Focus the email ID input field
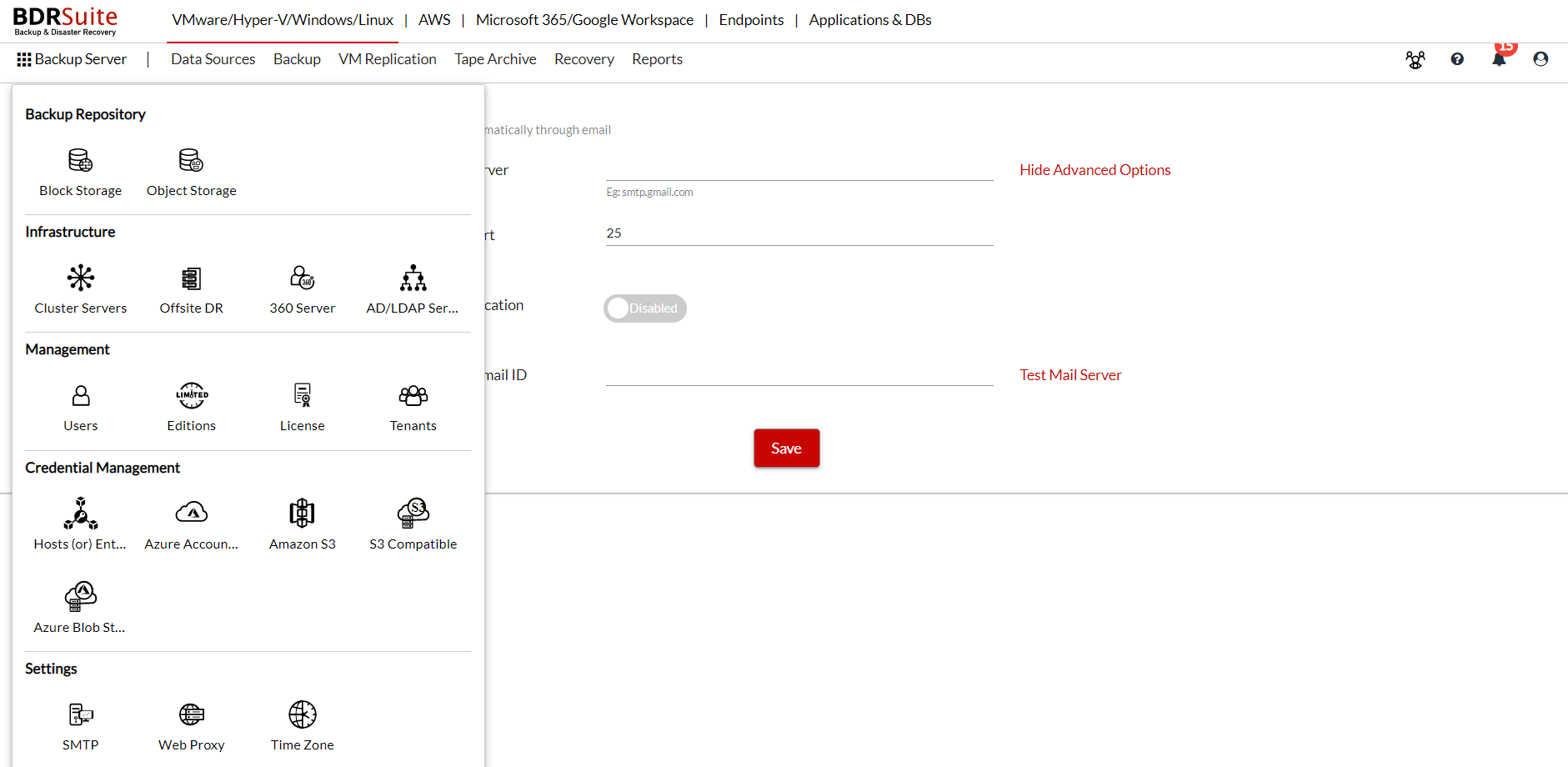Viewport: 1568px width, 767px height. pos(799,374)
